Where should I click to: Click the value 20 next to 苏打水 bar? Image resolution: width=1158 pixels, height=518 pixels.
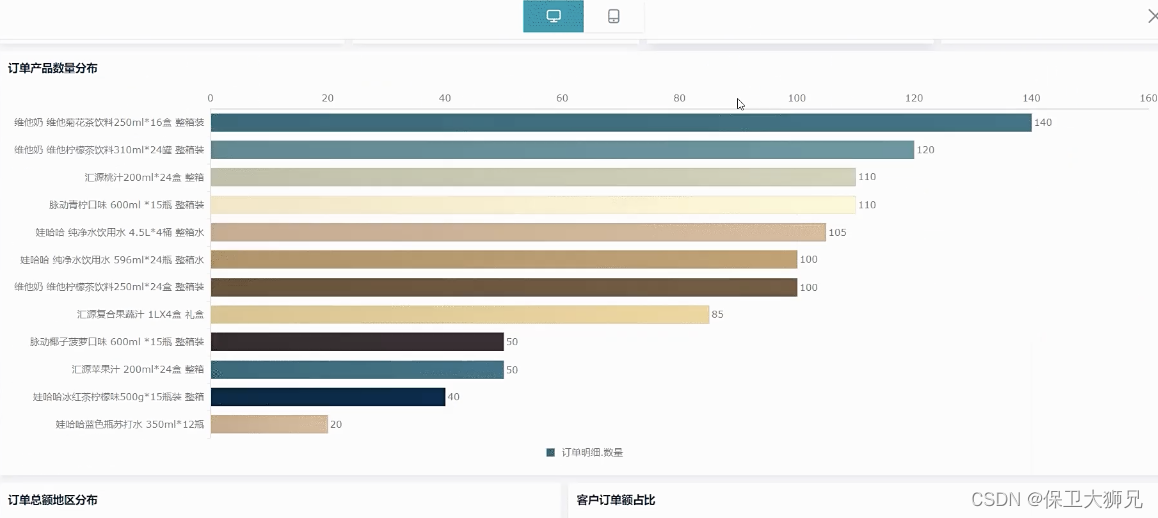(336, 424)
